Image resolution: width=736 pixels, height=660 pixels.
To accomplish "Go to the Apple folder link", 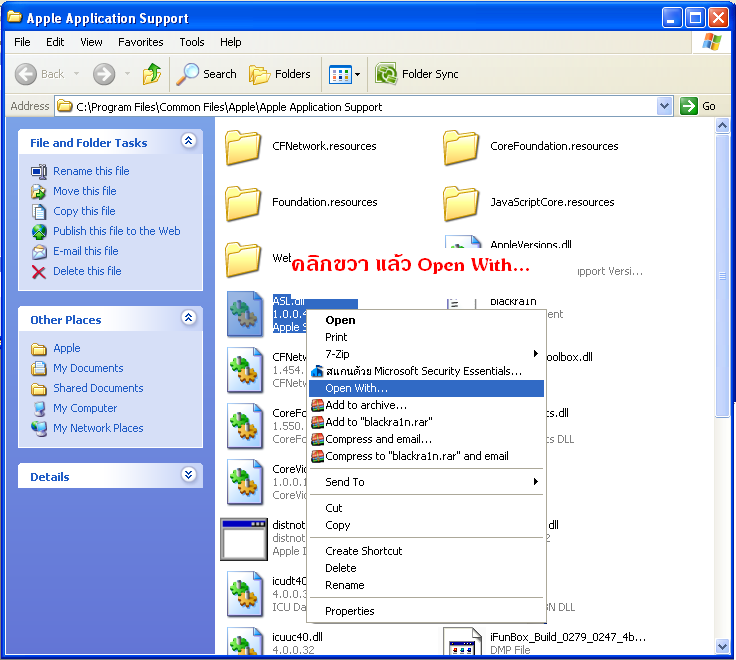I will (x=67, y=348).
